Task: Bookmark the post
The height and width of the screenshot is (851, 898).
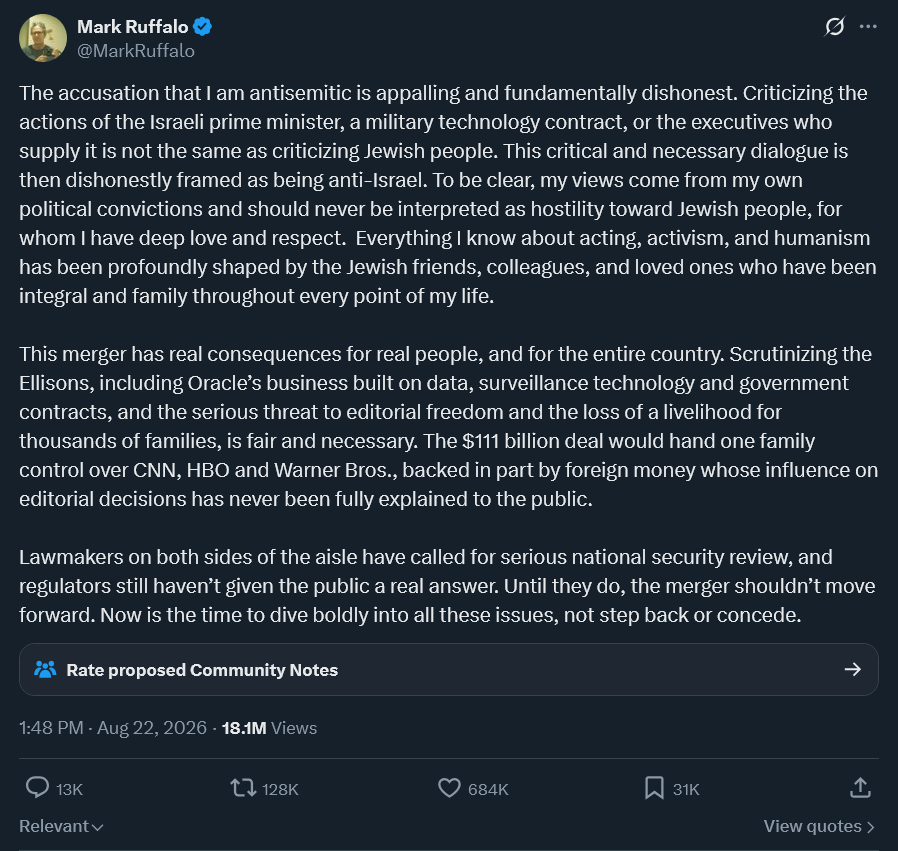Action: click(654, 788)
